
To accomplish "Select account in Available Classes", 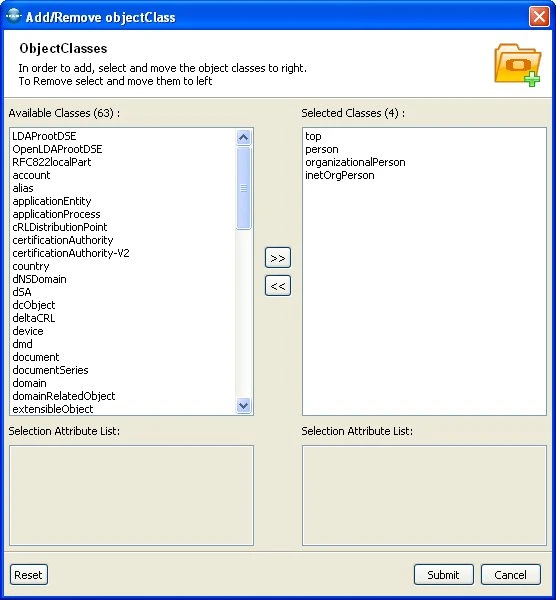I will point(31,175).
